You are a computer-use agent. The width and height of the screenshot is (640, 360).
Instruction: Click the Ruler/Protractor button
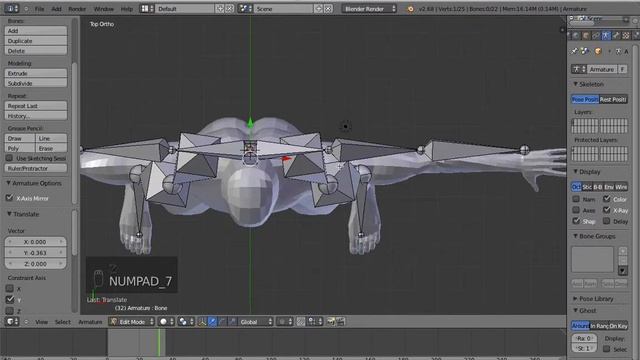pos(36,168)
